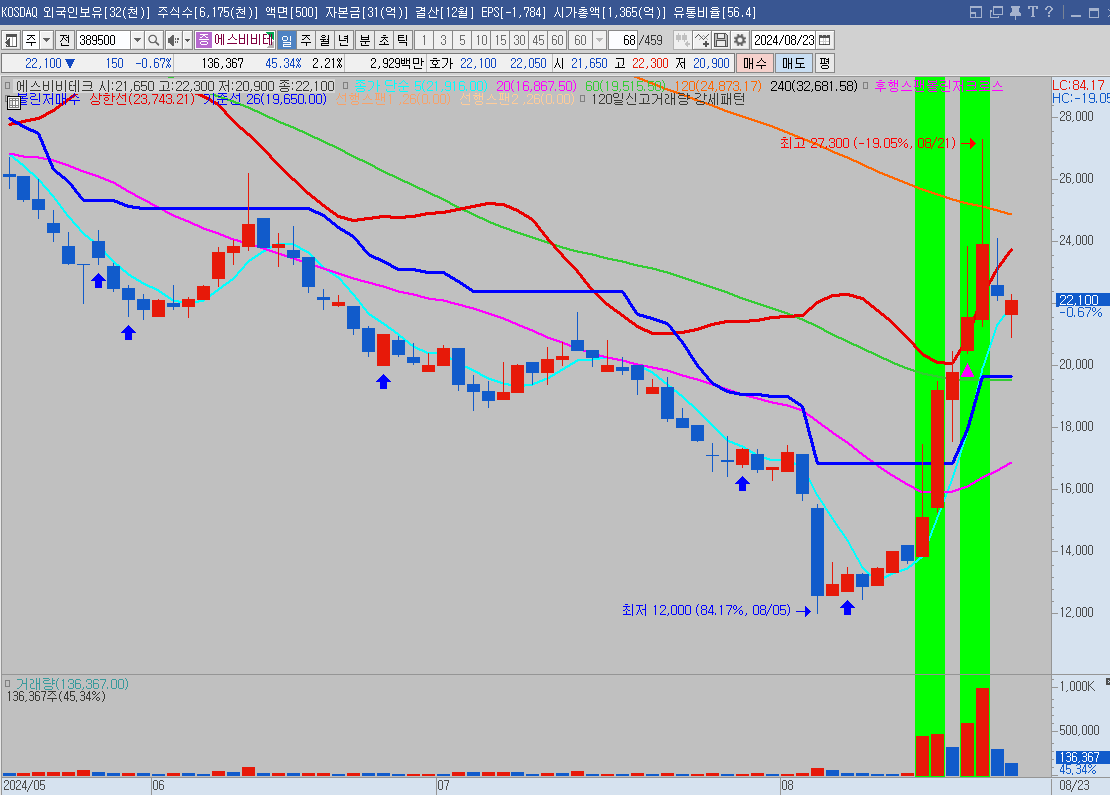Open the 주 market type dropdown arrow
1110x795 pixels.
pyautogui.click(x=47, y=40)
